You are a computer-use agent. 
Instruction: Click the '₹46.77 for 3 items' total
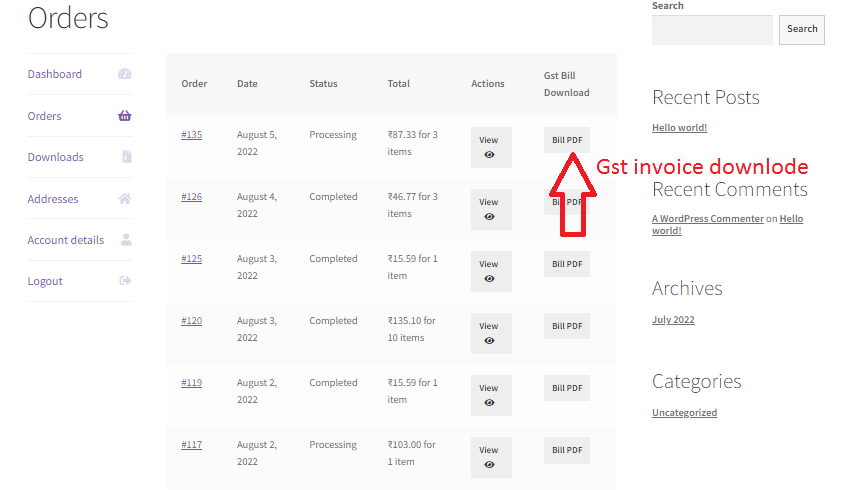click(413, 205)
